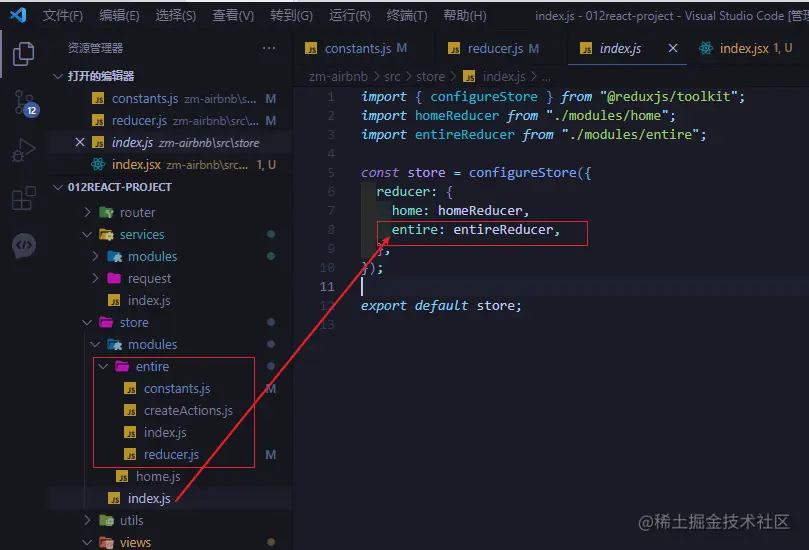Click breadcrumb trailing ellipsis segment
The width and height of the screenshot is (809, 550).
tap(546, 77)
